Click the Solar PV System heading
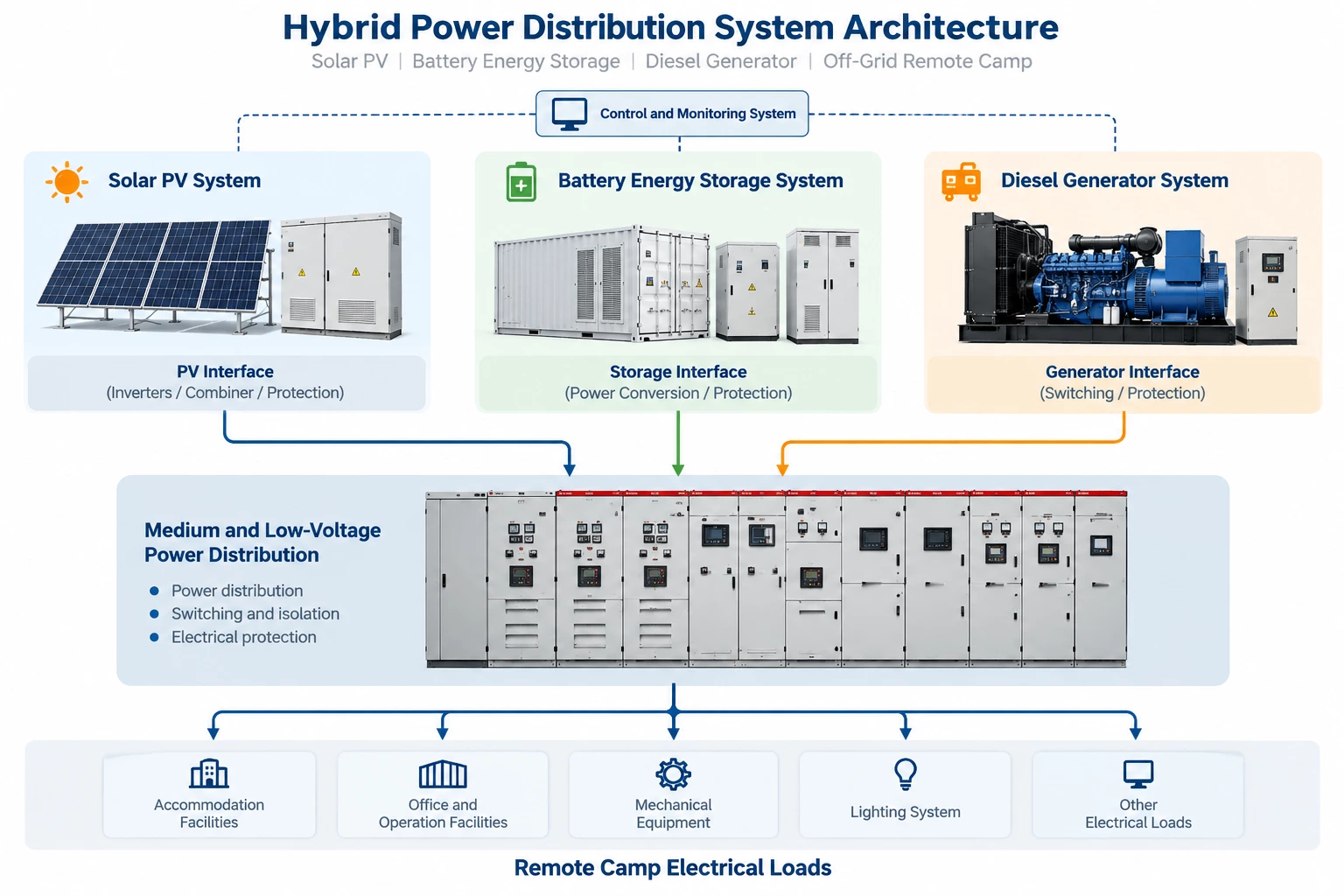The image size is (1344, 896). pyautogui.click(x=185, y=181)
